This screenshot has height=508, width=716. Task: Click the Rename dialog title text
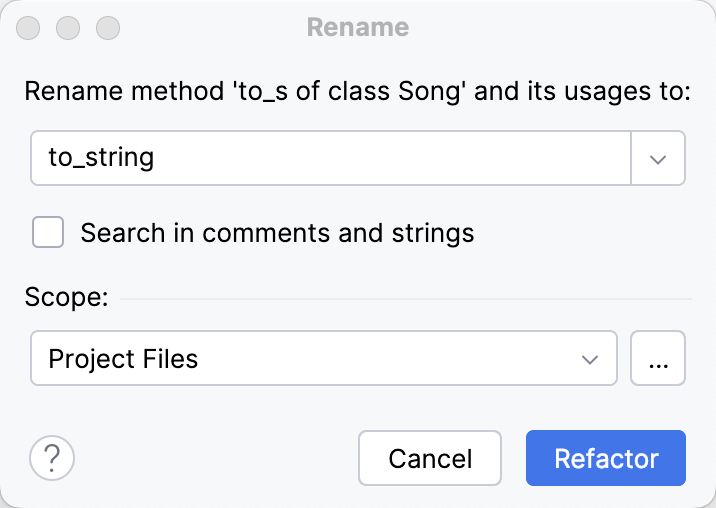pos(357,27)
